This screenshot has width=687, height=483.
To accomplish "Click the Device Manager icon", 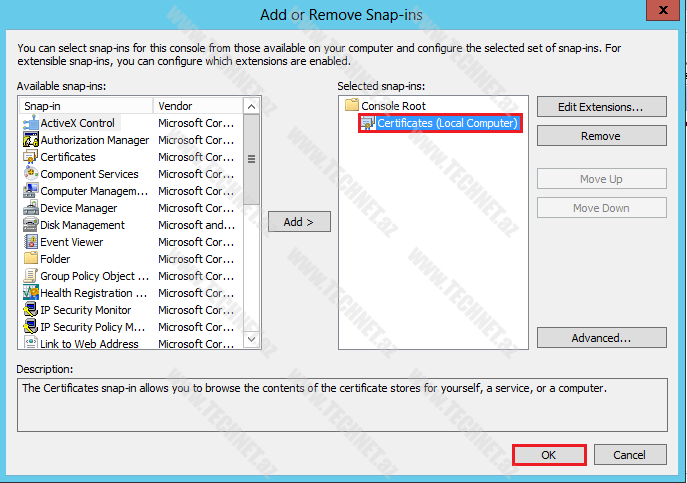I will click(31, 208).
